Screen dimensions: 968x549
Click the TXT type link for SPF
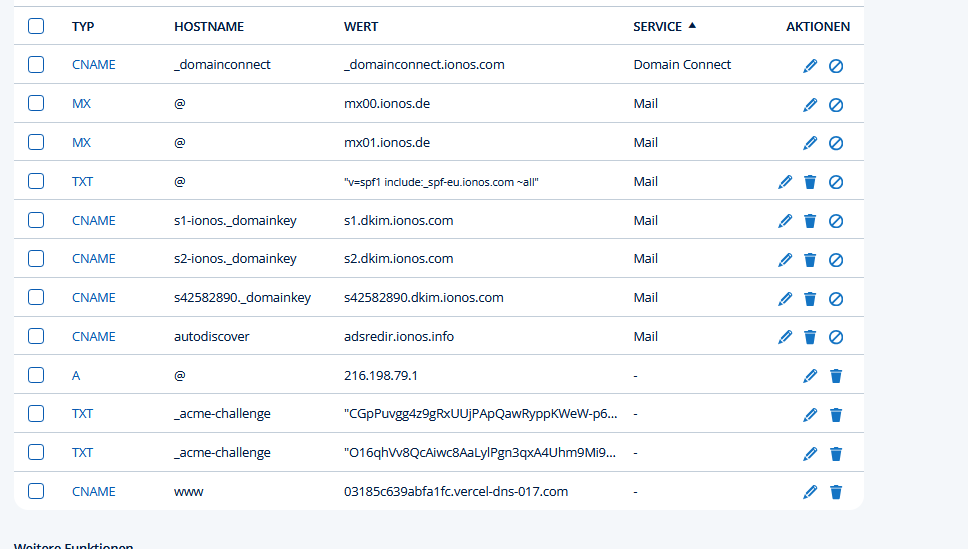(82, 182)
